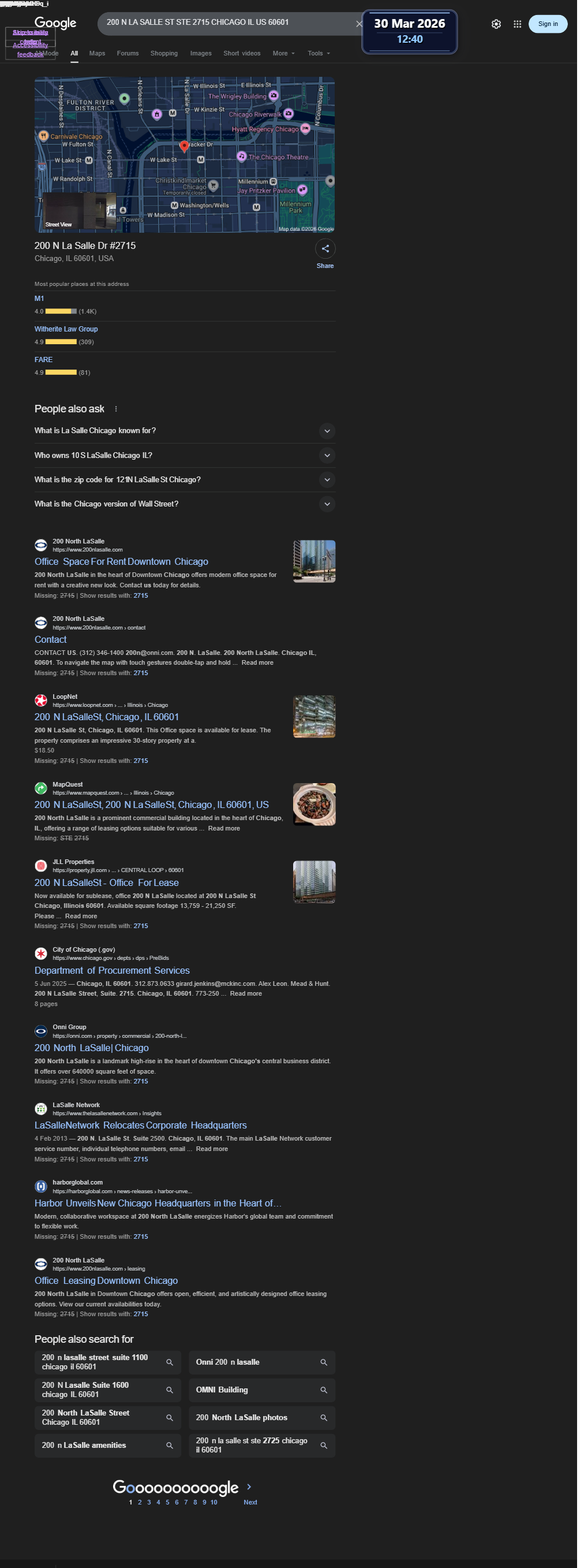Open the More dropdown in search tabs
This screenshot has height=1568, width=584.
pyautogui.click(x=283, y=54)
